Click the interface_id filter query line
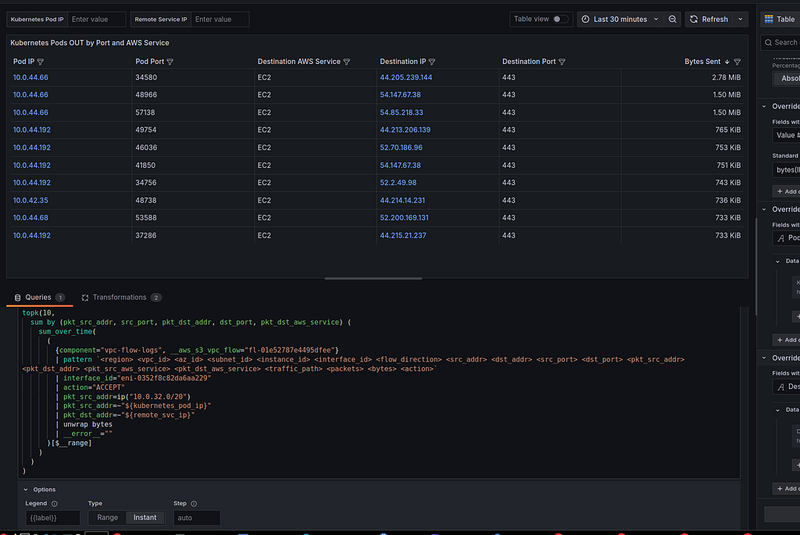The image size is (800, 535). pos(137,378)
